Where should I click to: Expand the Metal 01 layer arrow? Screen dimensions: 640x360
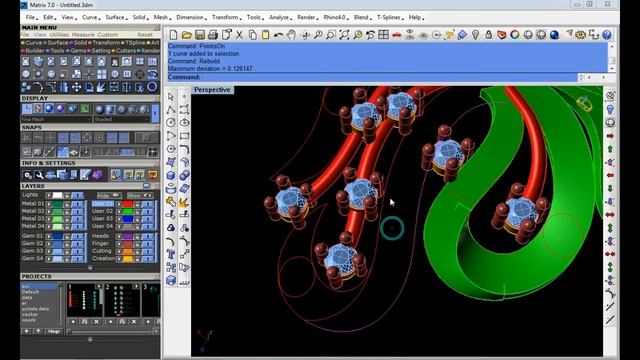[49, 204]
